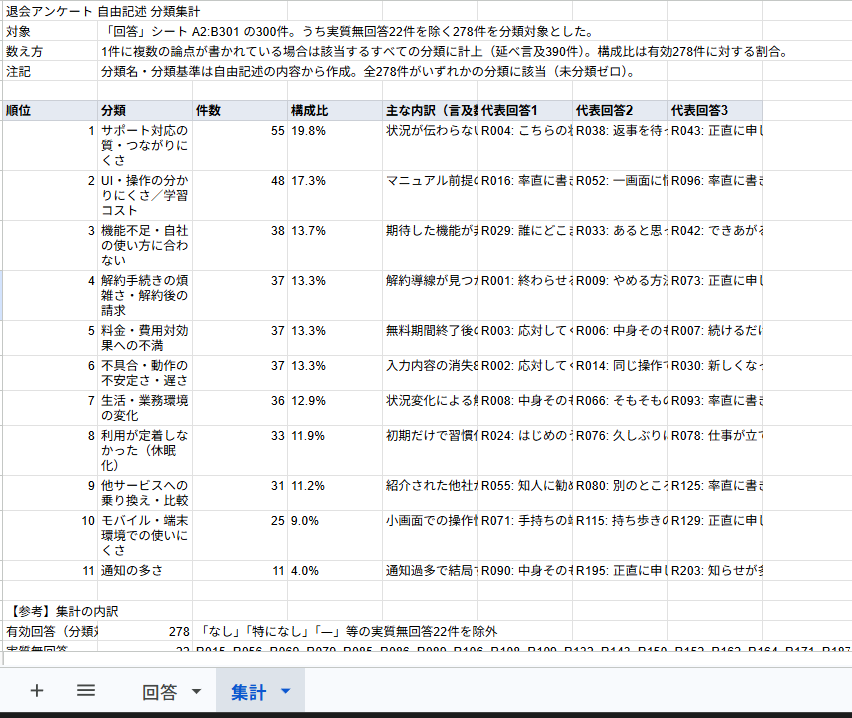Select cell 解約手続きの煩雑さ・解約後の請求
852x718 pixels.
[145, 295]
